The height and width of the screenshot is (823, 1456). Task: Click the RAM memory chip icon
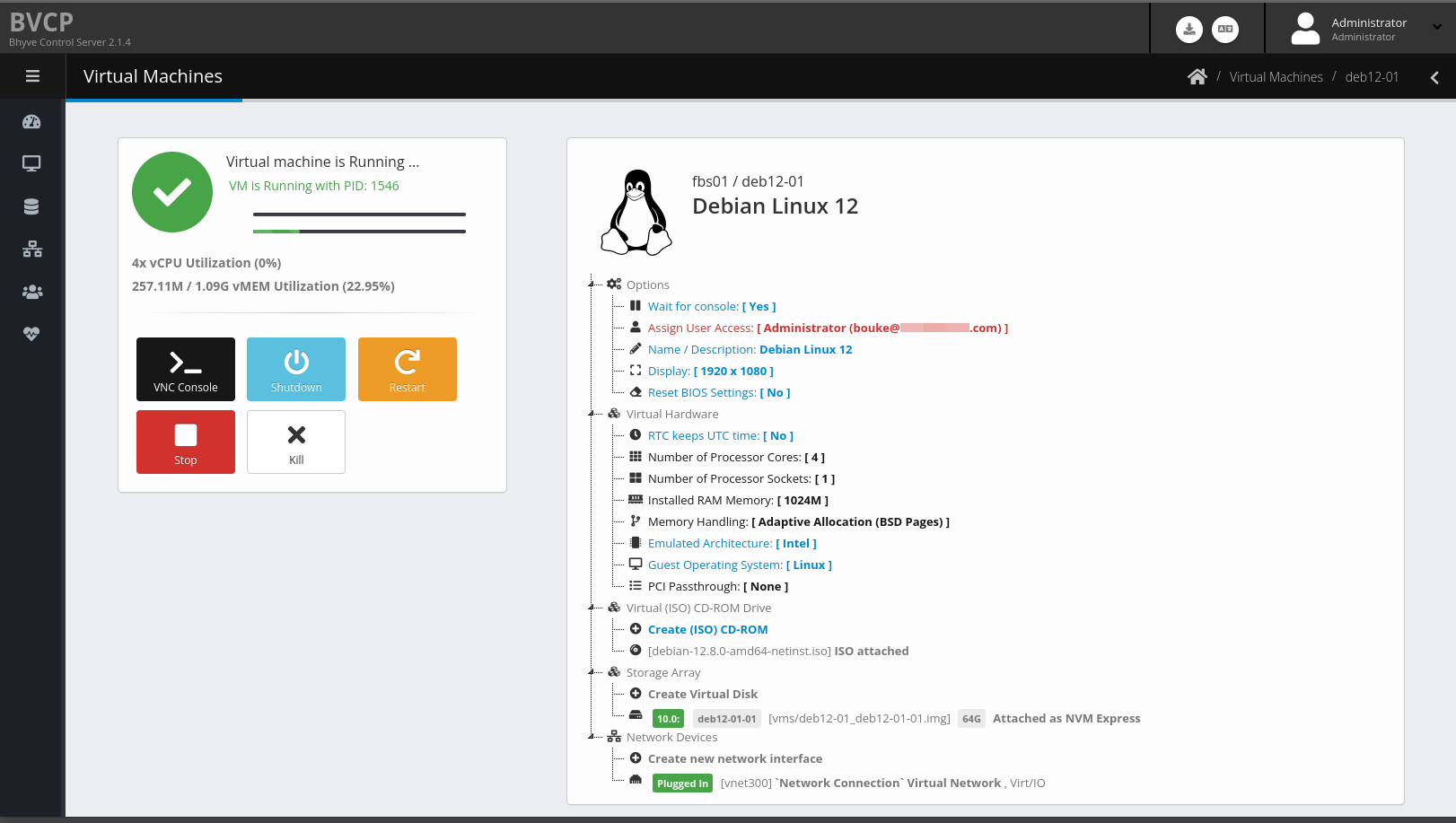(636, 499)
